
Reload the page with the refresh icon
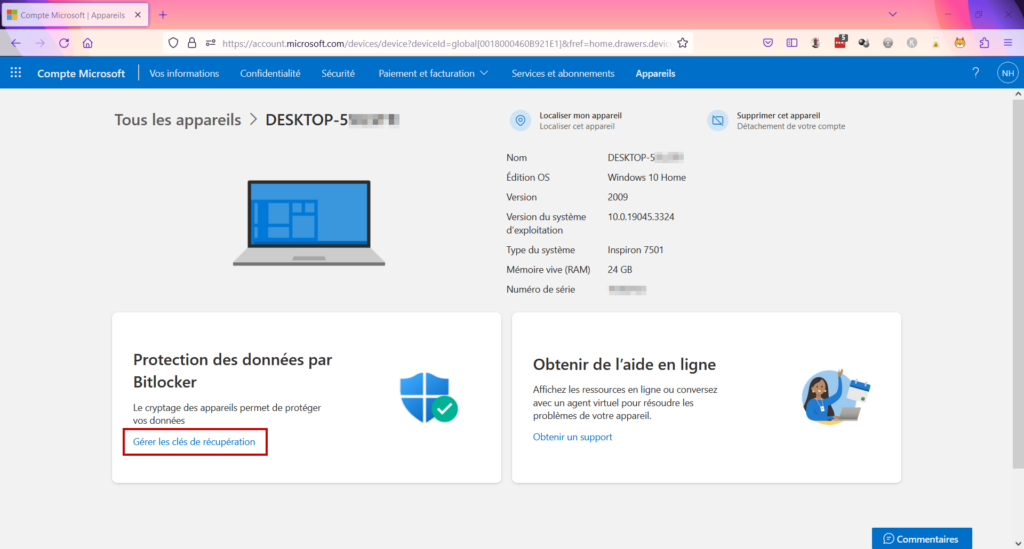pos(64,43)
